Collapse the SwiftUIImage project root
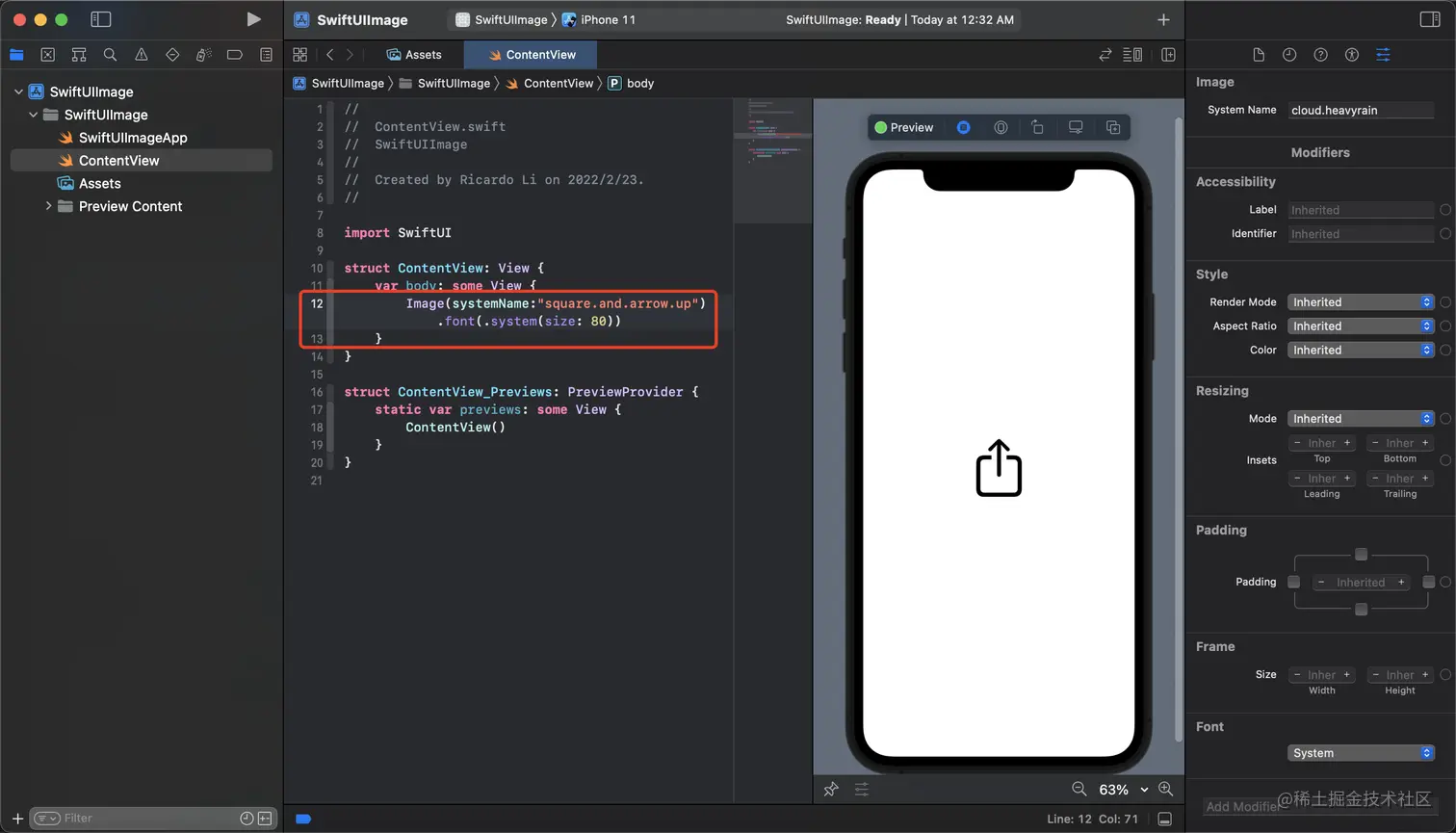 coord(18,91)
